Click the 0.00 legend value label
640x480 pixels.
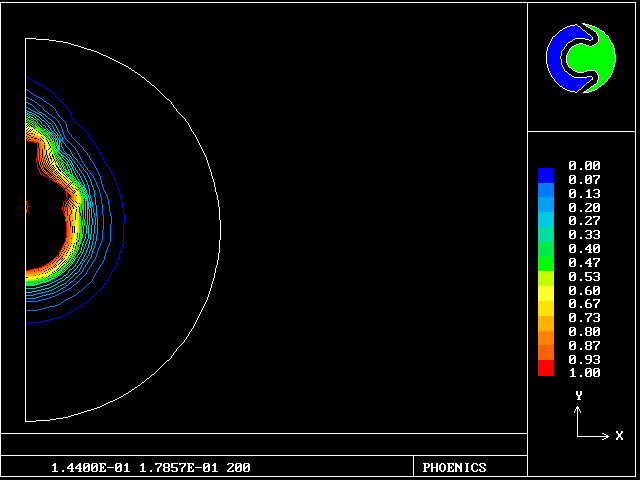[583, 166]
